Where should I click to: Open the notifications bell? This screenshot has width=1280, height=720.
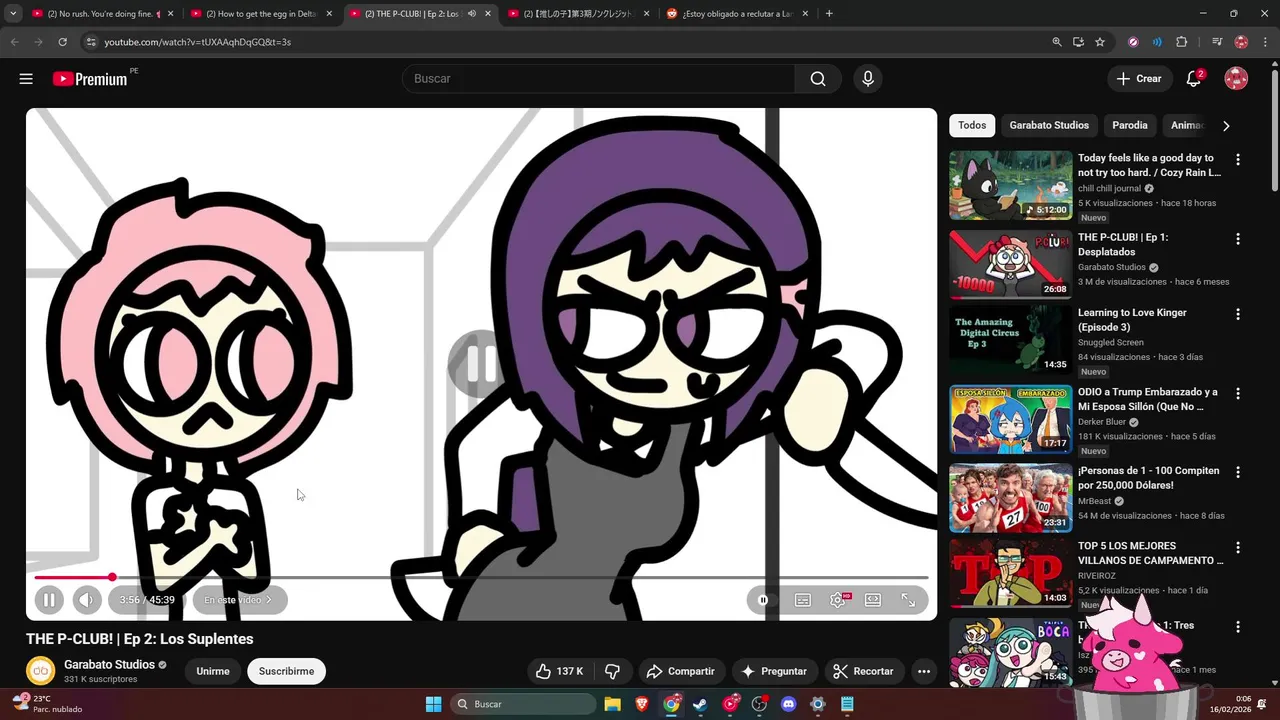(x=1193, y=79)
